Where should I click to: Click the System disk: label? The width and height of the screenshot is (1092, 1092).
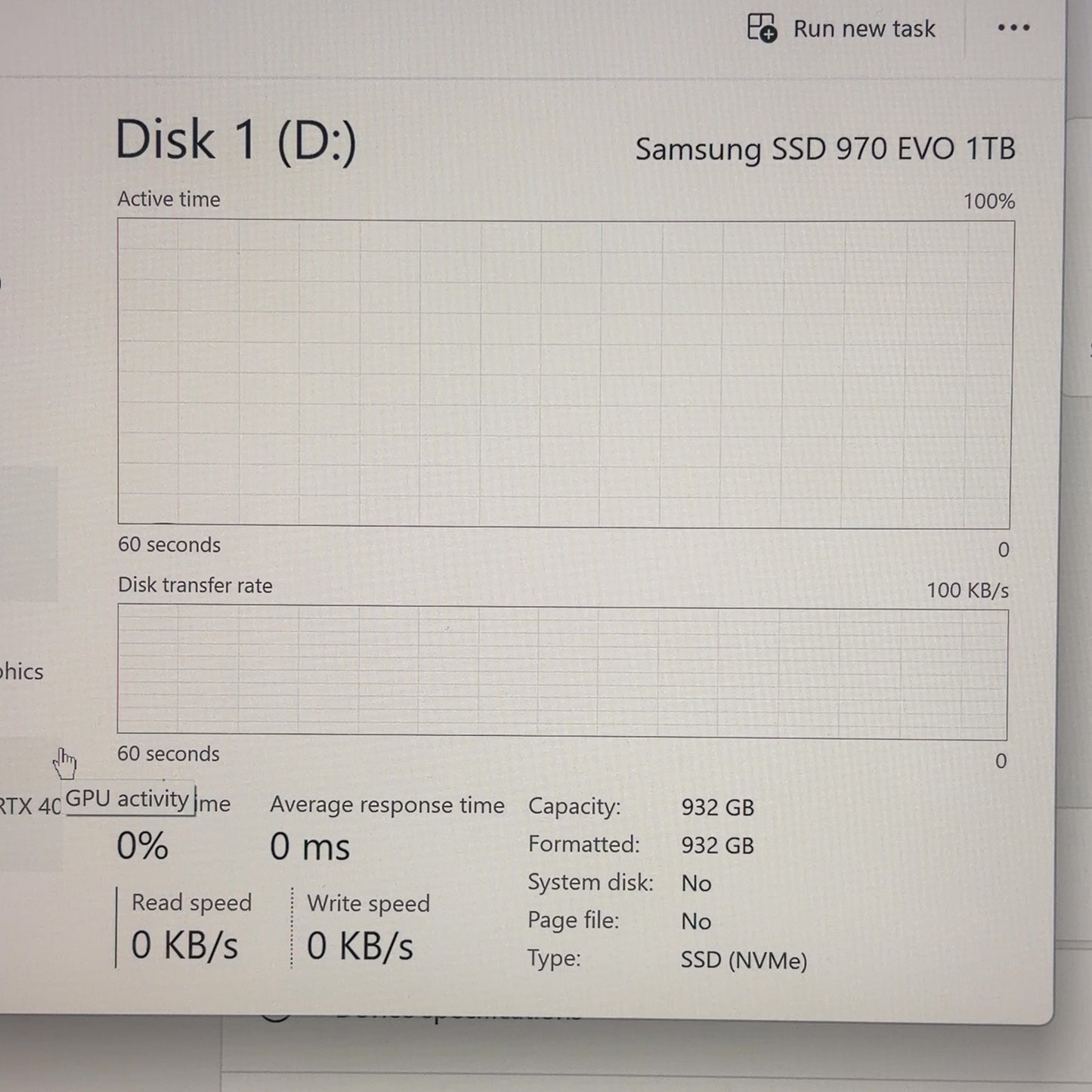590,883
